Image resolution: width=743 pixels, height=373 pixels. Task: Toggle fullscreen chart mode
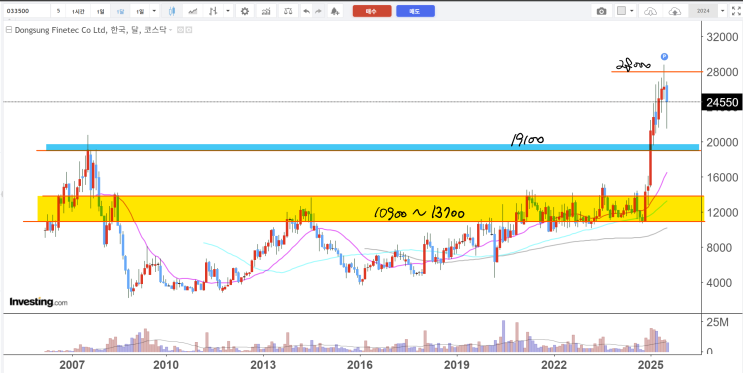click(x=736, y=11)
